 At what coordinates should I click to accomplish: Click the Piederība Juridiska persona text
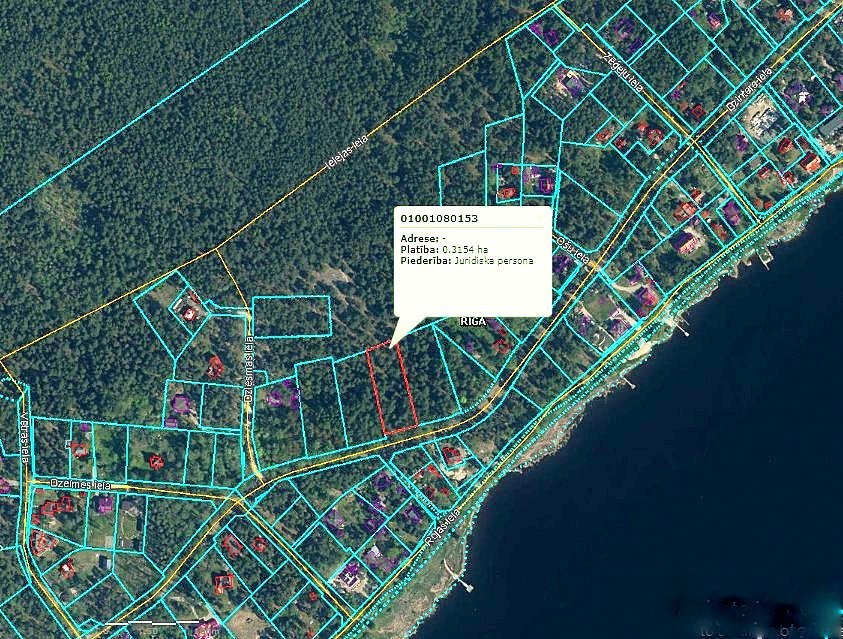466,260
